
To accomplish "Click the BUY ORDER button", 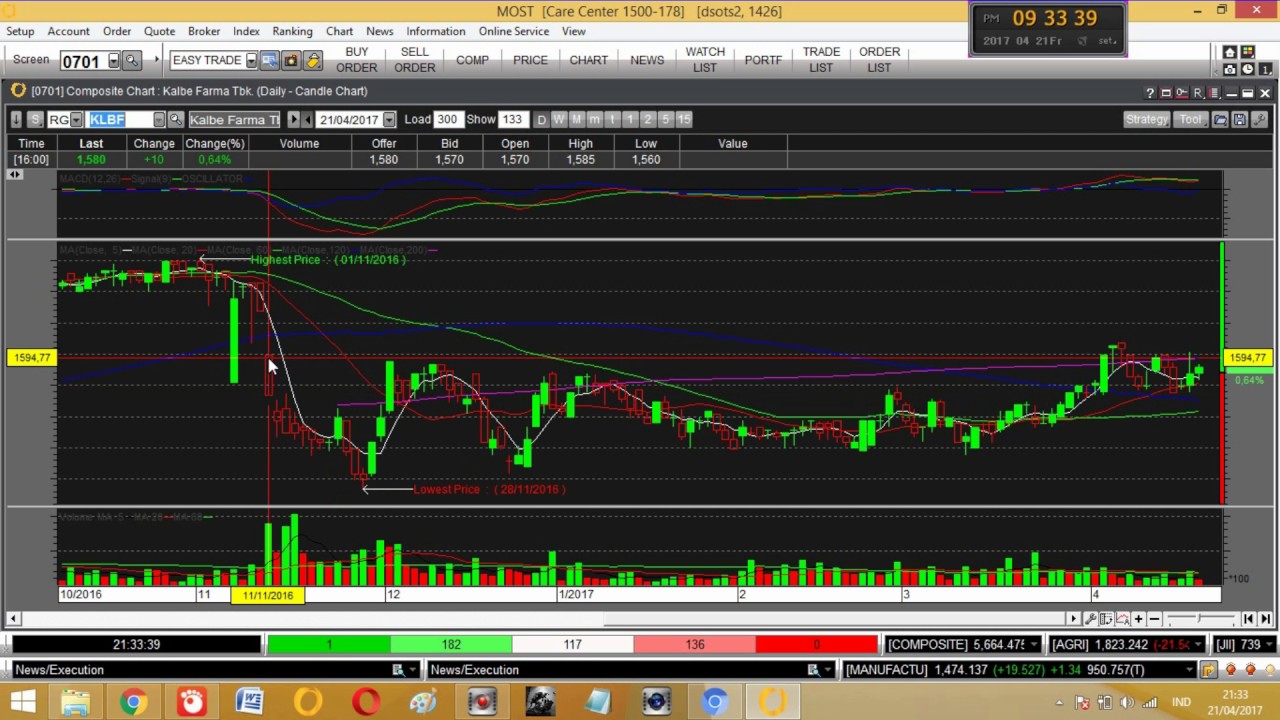I will (x=357, y=60).
